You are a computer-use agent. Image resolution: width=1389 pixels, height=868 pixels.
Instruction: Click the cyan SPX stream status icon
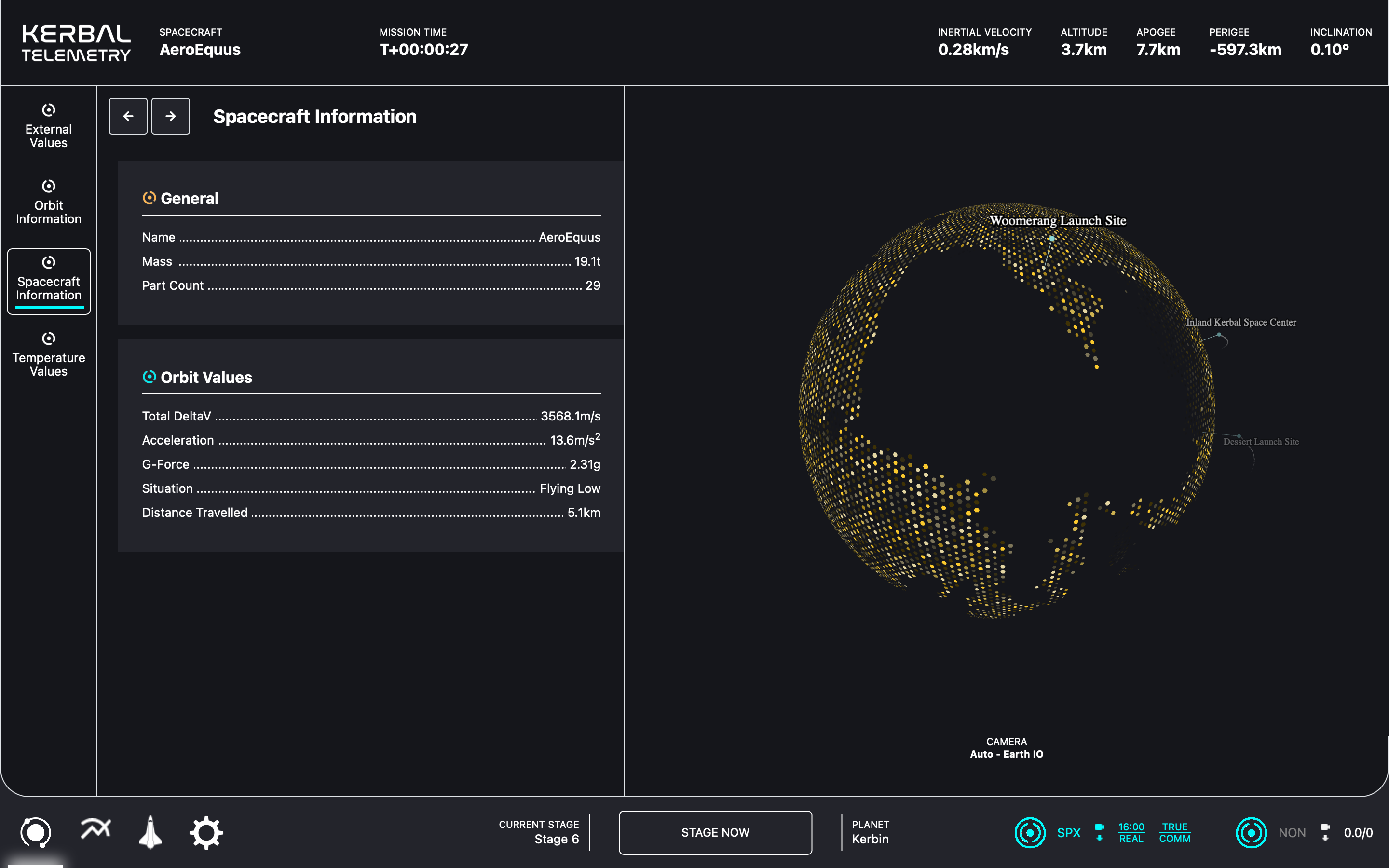[1030, 832]
